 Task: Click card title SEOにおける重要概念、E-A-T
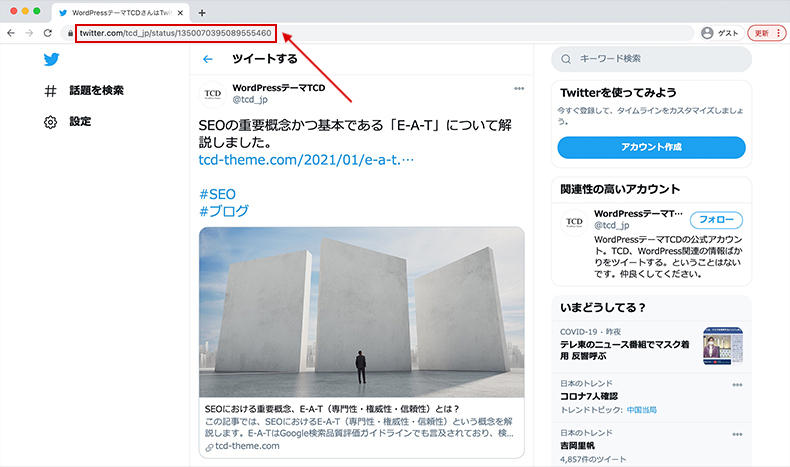click(x=332, y=409)
